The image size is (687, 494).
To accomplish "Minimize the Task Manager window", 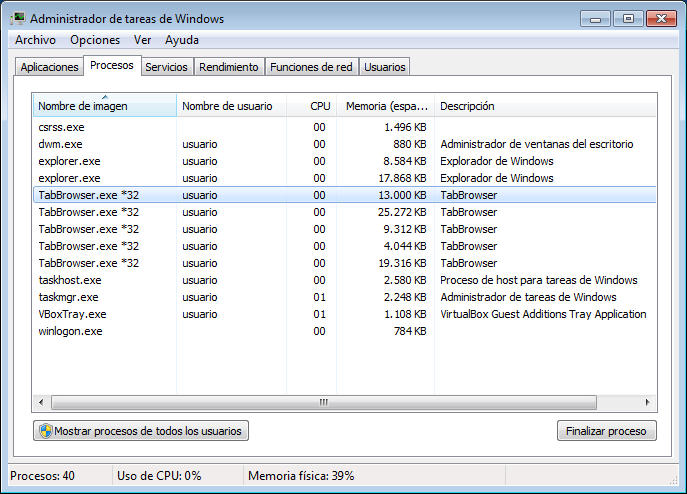I will (x=595, y=19).
